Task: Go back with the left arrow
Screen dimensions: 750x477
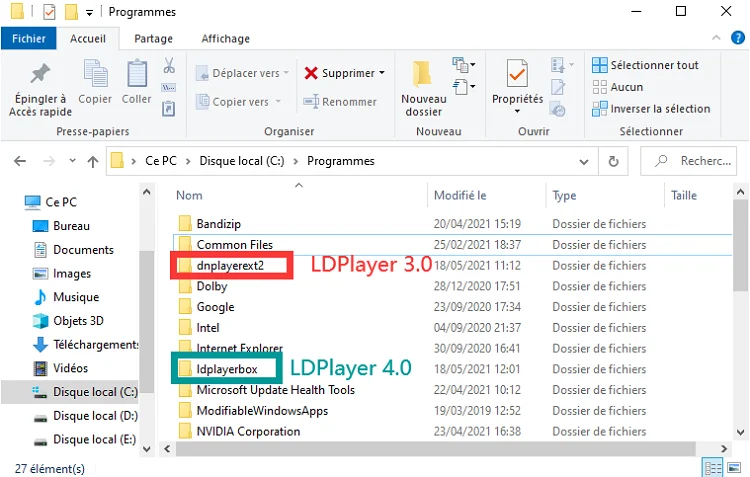Action: 20,161
